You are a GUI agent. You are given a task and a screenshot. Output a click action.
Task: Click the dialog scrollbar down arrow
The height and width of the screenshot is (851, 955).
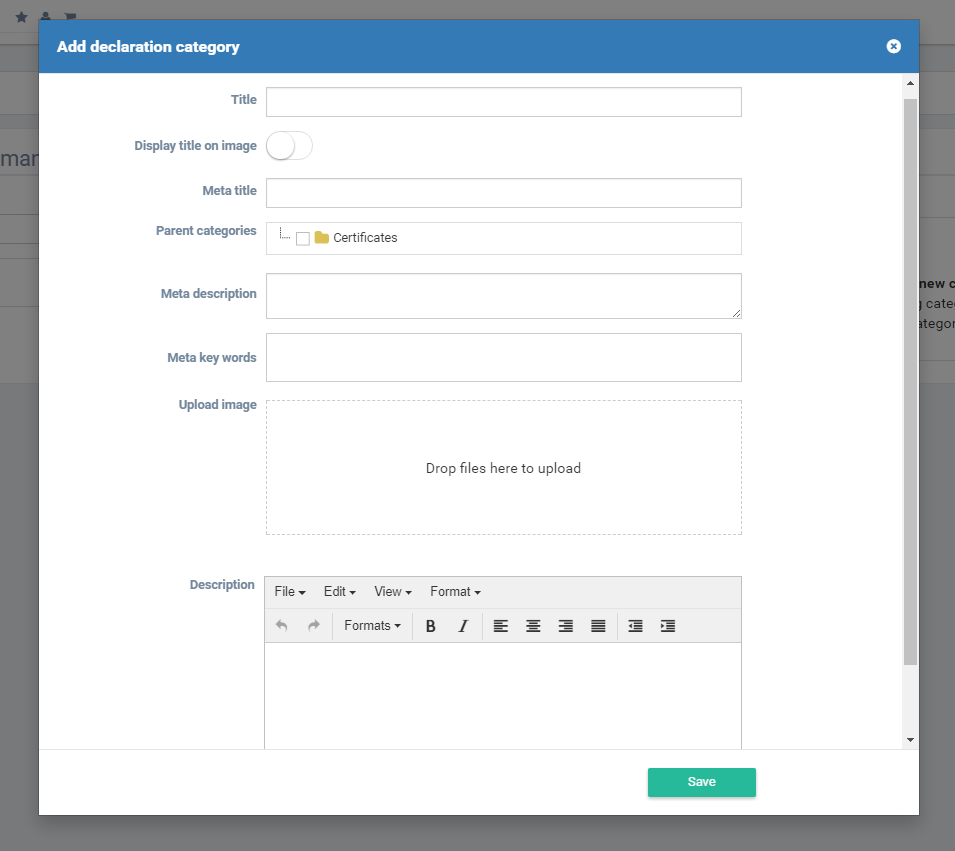click(911, 740)
